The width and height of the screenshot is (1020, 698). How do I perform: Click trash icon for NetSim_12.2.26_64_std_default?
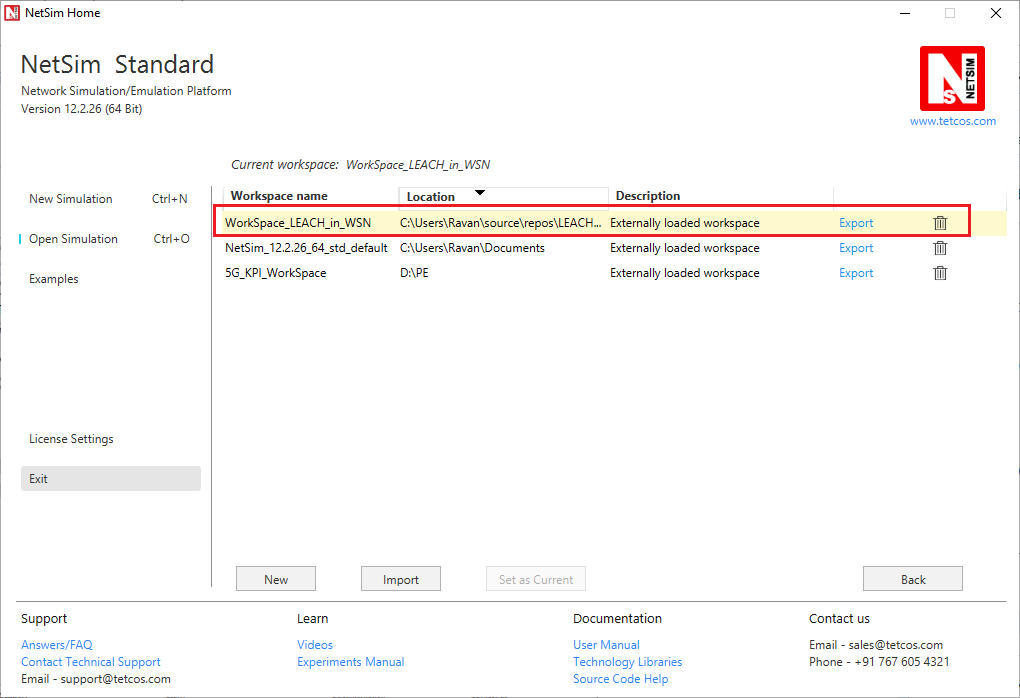tap(940, 248)
